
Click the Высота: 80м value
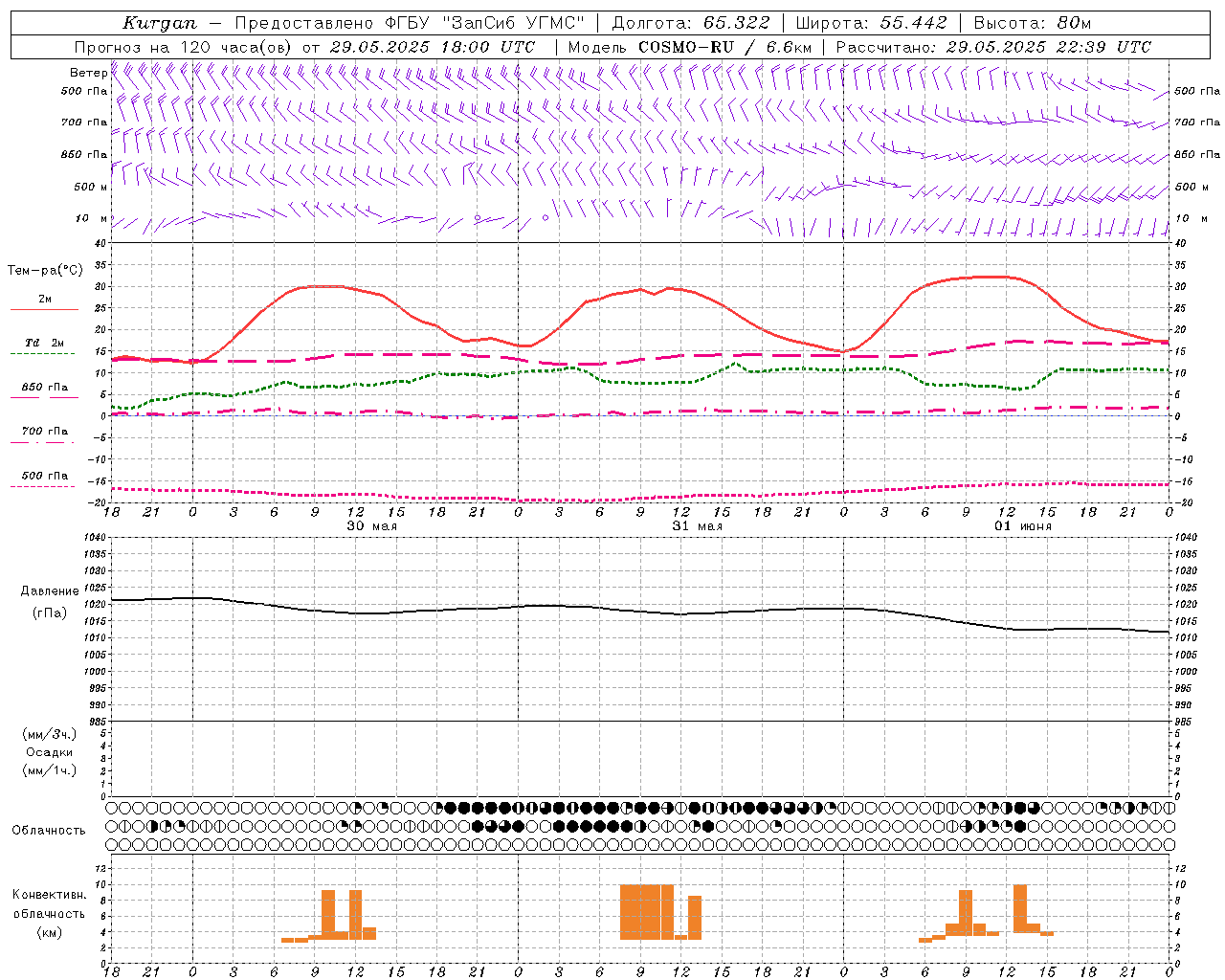pyautogui.click(x=1032, y=23)
